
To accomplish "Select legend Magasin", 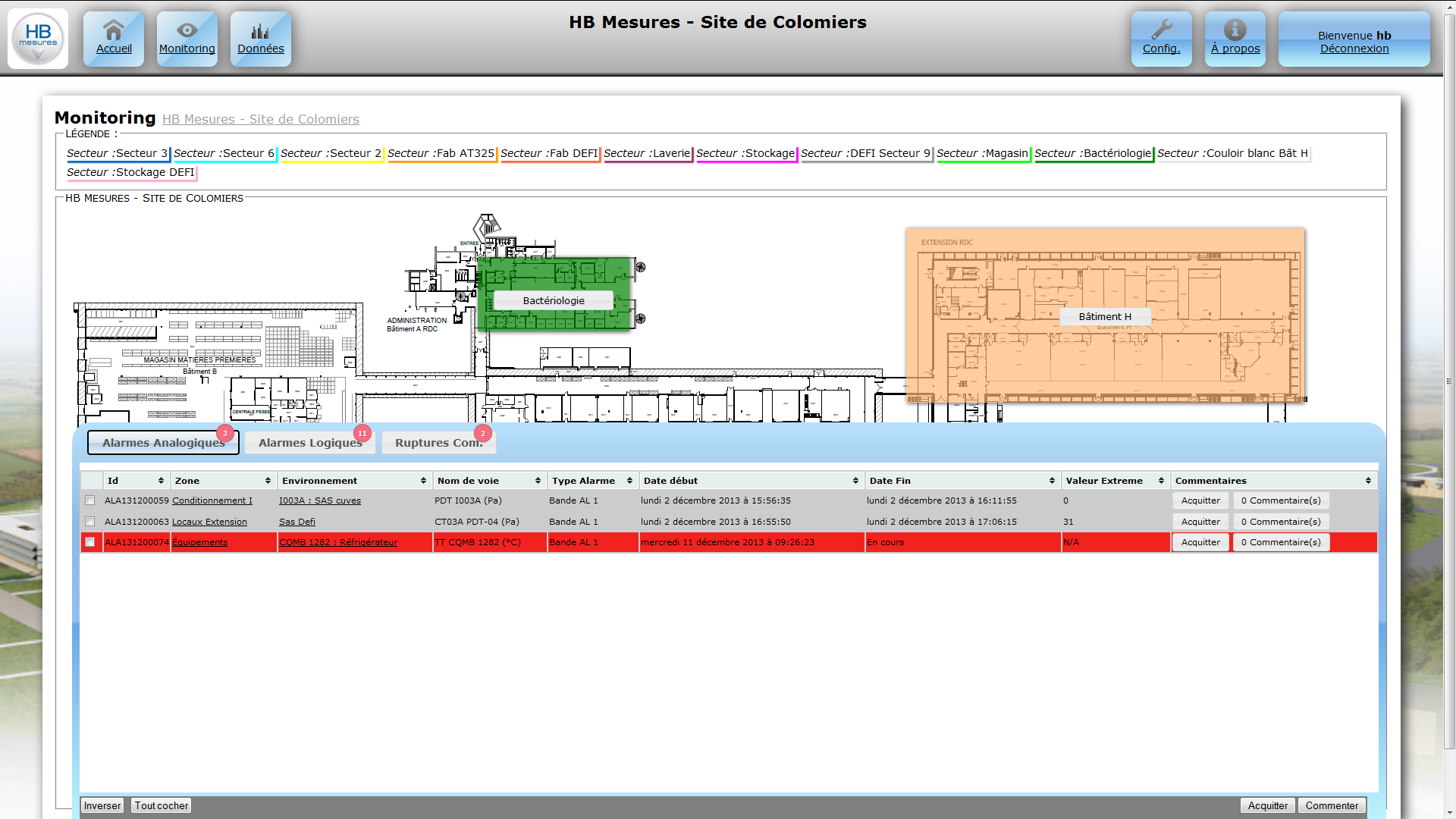I will 983,153.
